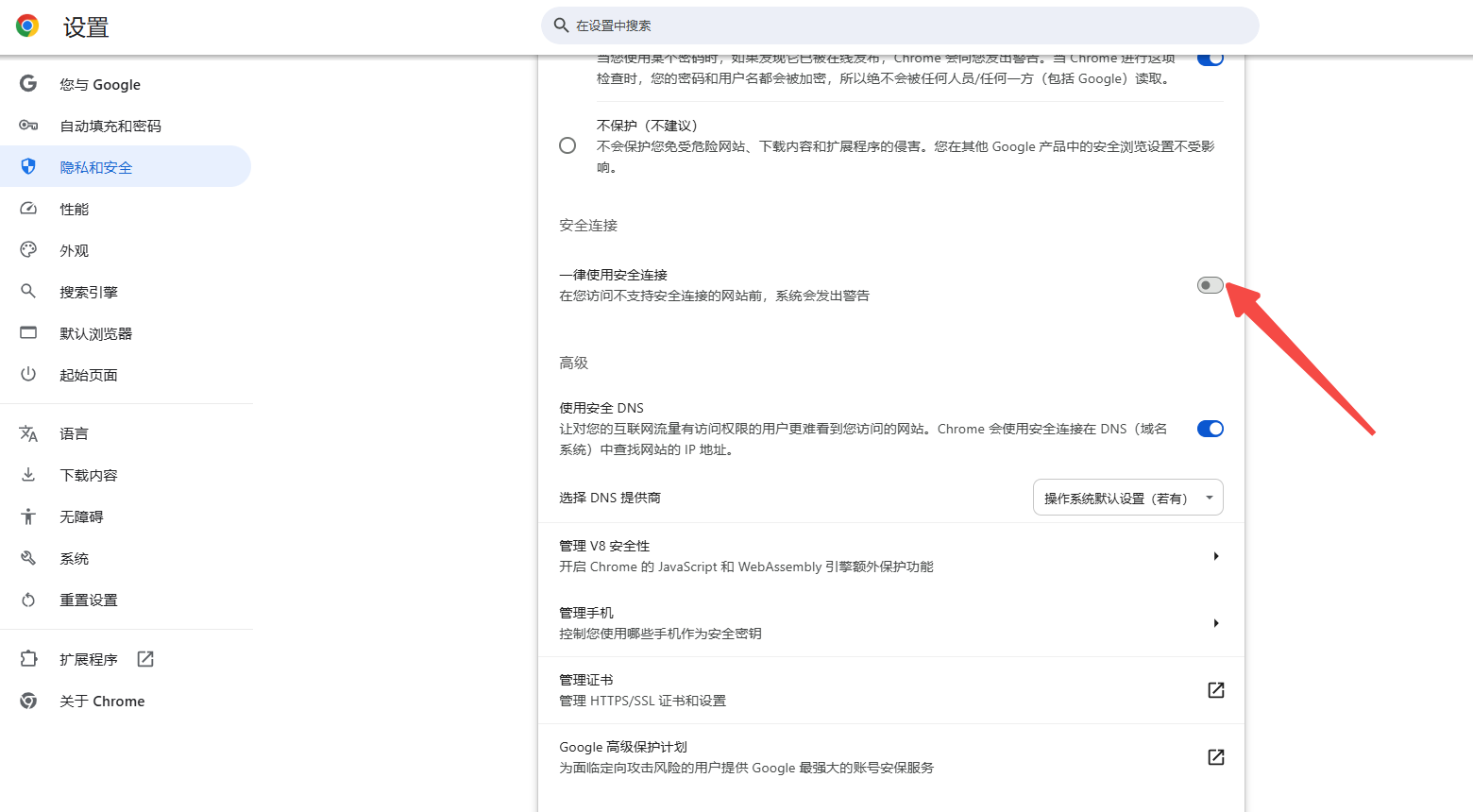
Task: Click the Google 高级保护计划 row title
Action: point(623,747)
